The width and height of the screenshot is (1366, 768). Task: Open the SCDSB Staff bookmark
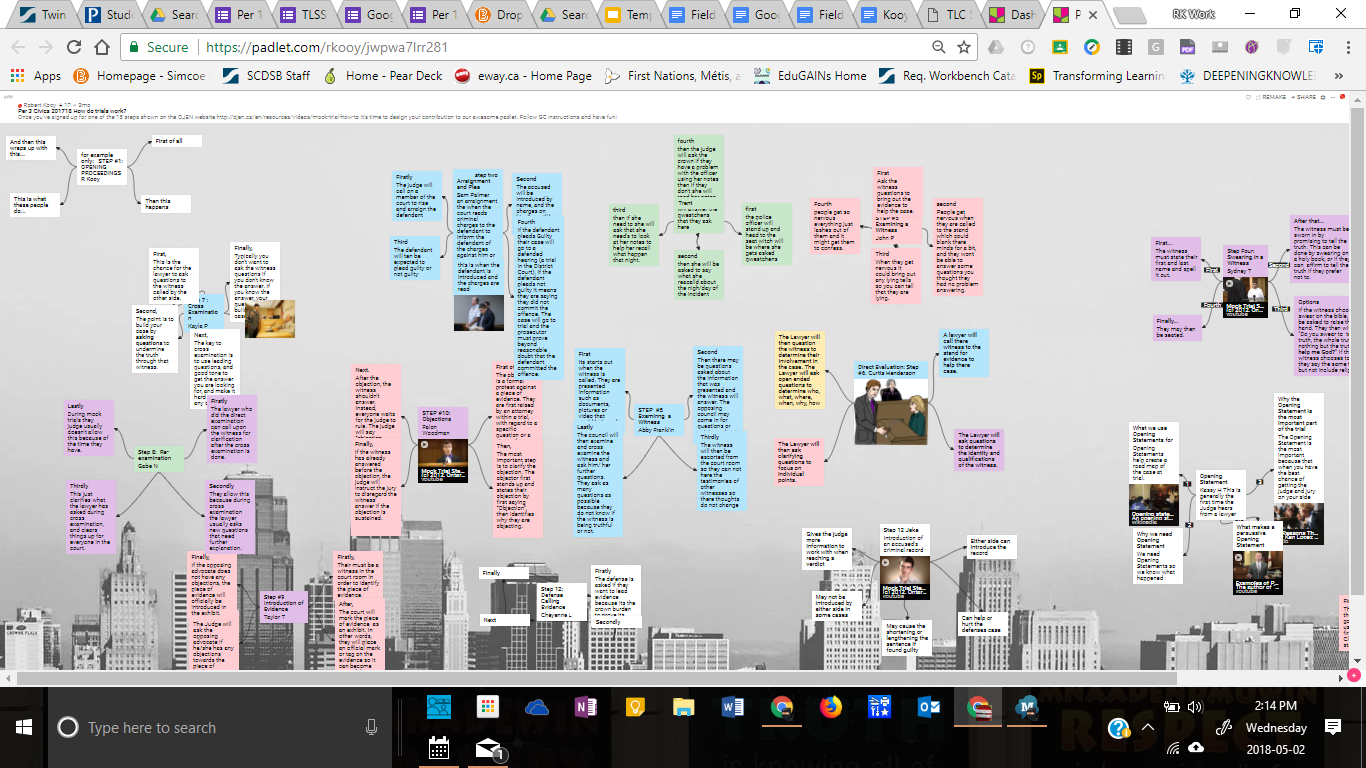(x=266, y=75)
